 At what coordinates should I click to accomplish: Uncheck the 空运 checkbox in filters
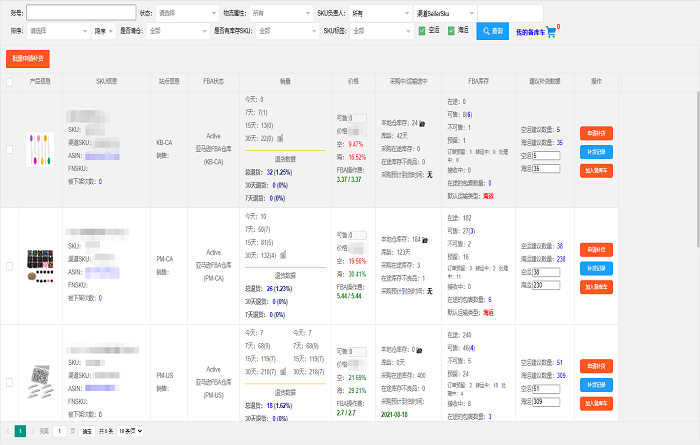click(422, 30)
